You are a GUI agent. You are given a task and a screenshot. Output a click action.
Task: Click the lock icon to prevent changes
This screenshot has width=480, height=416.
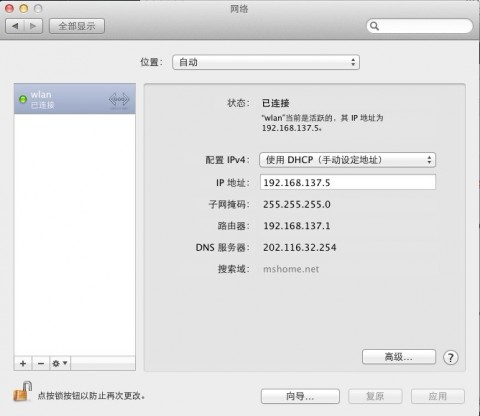(x=22, y=392)
